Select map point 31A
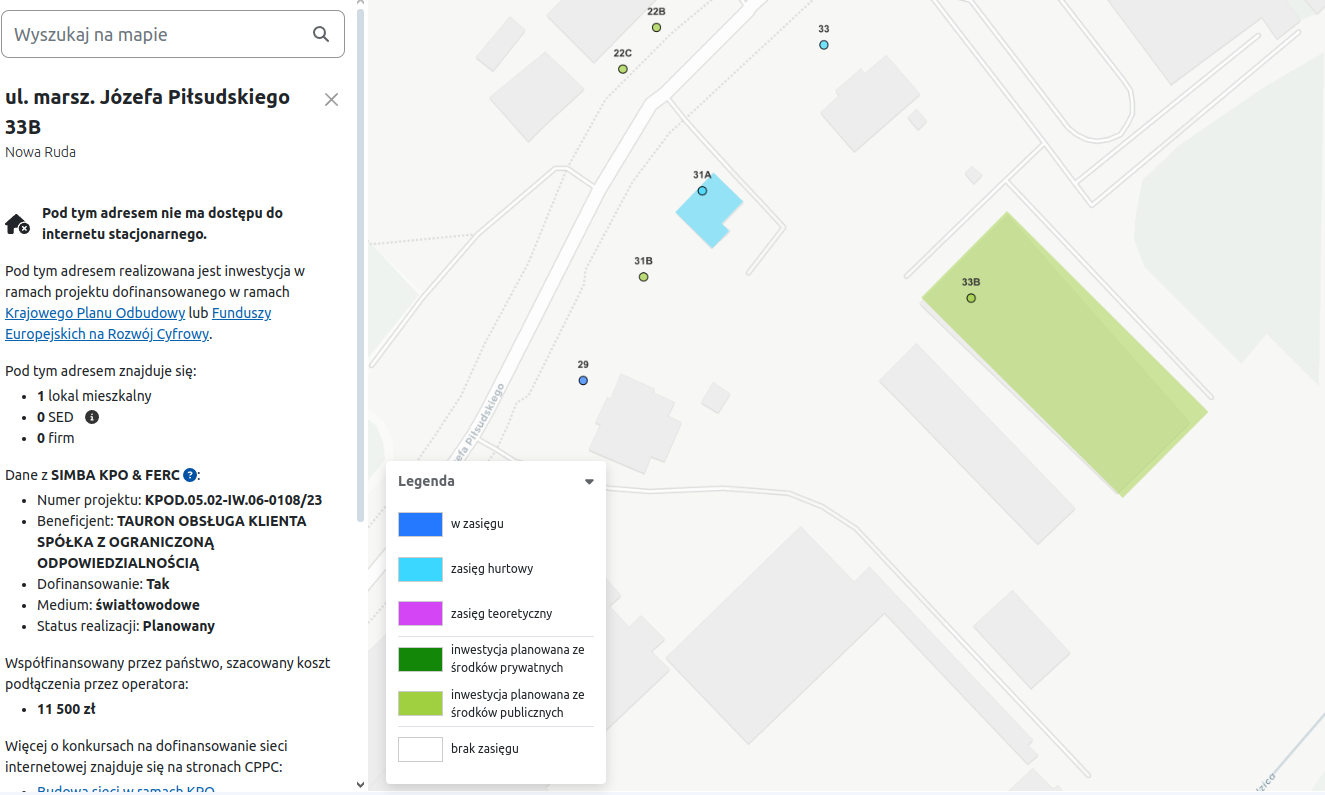This screenshot has height=795, width=1325. tap(702, 191)
